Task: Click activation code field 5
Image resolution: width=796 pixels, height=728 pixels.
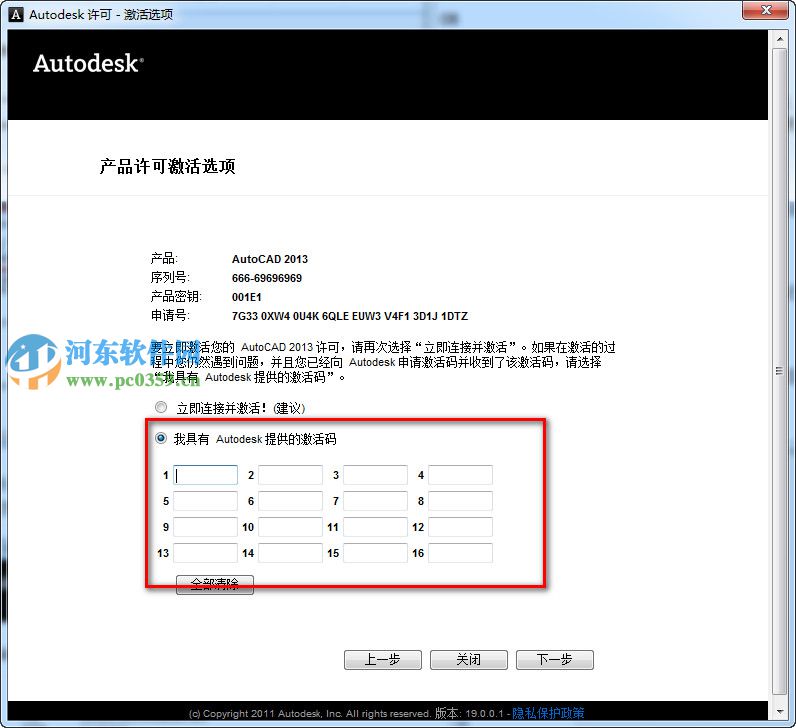Action: pyautogui.click(x=205, y=501)
